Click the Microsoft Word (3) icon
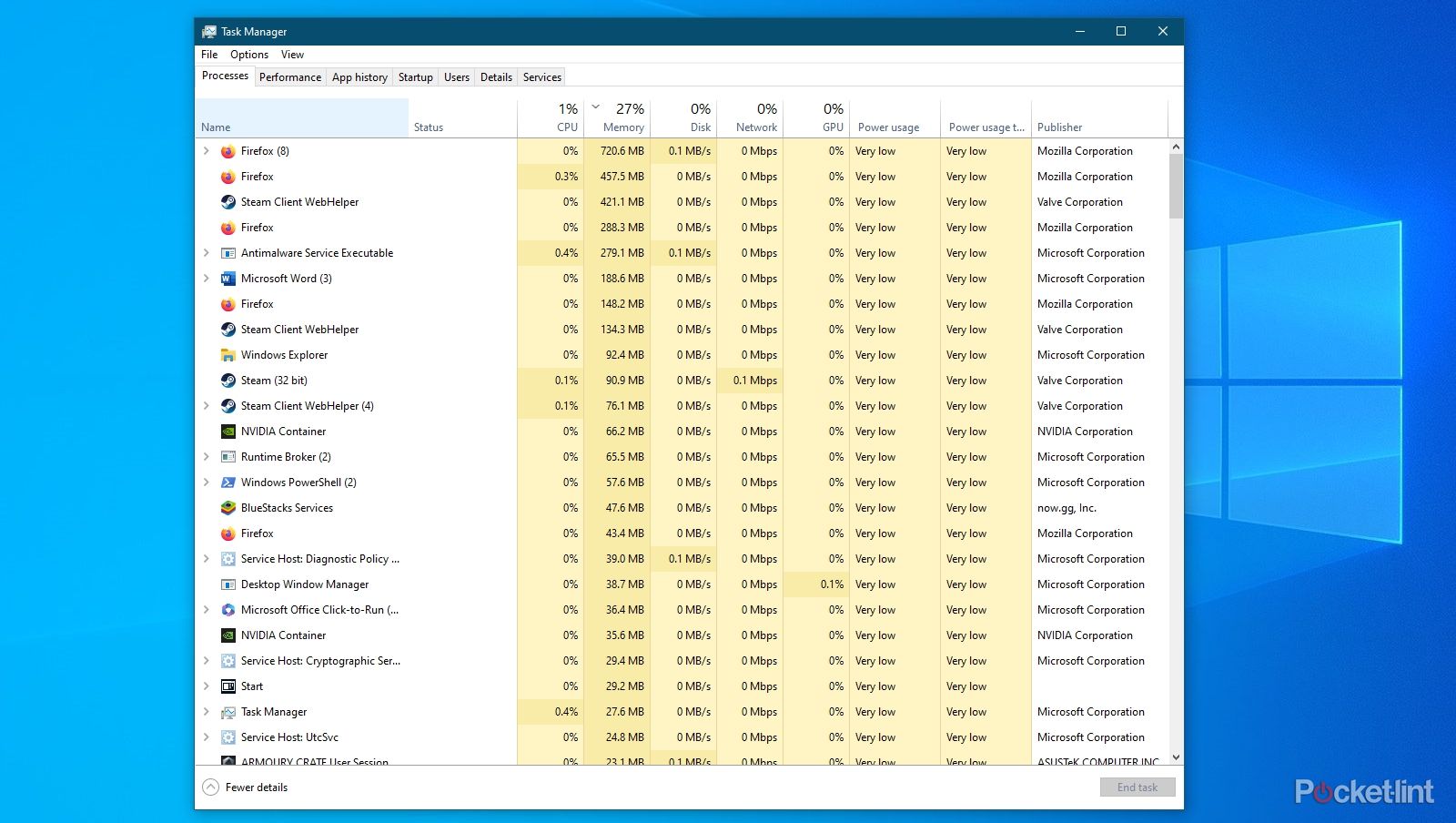 coord(228,279)
